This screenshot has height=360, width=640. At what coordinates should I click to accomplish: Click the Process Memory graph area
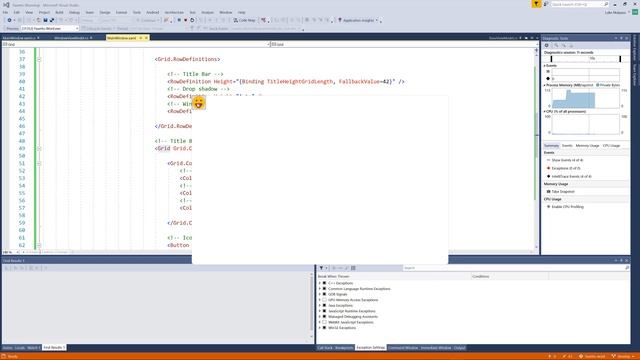(x=585, y=98)
